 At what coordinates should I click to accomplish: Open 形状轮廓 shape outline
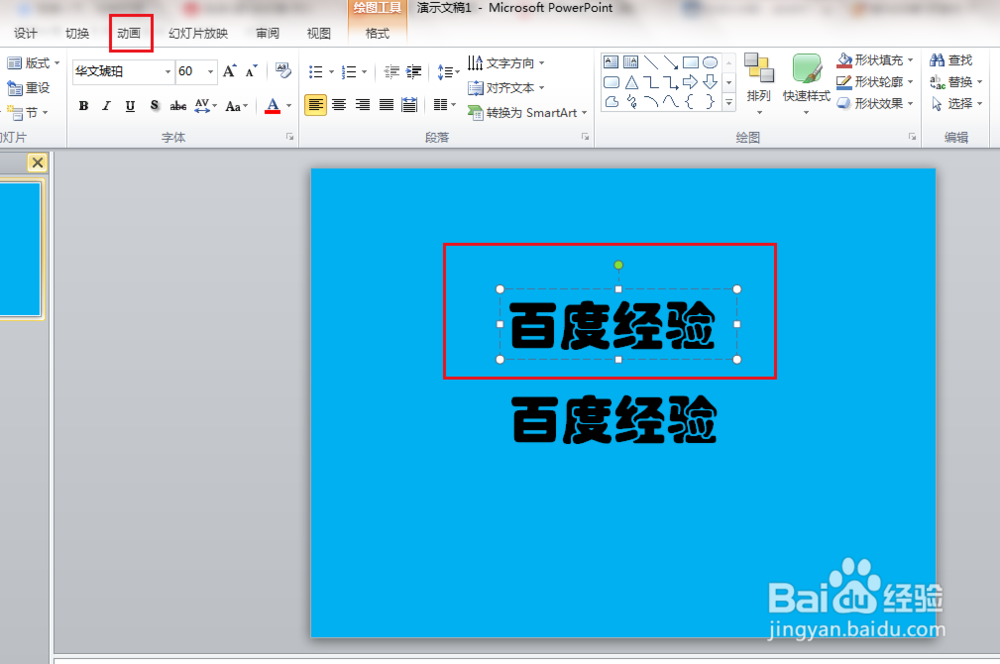[x=875, y=82]
